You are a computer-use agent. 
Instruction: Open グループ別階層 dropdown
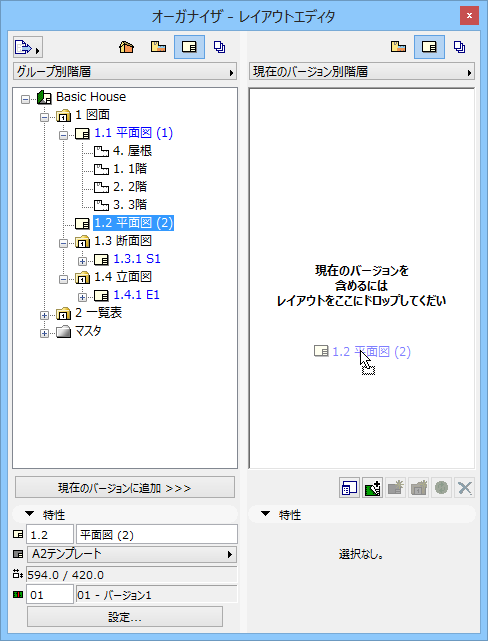click(125, 72)
